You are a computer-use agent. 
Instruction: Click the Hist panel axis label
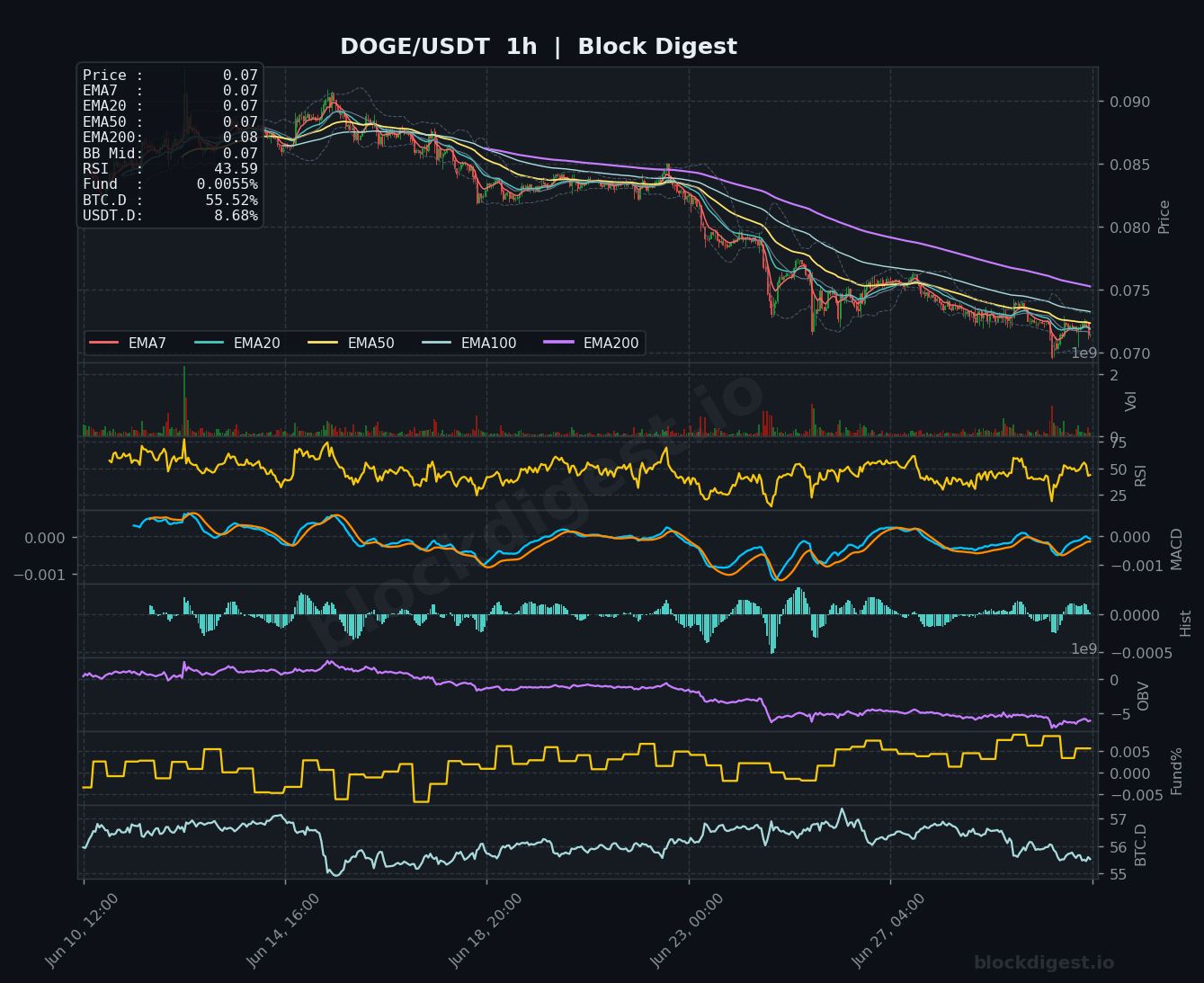pos(1186,622)
